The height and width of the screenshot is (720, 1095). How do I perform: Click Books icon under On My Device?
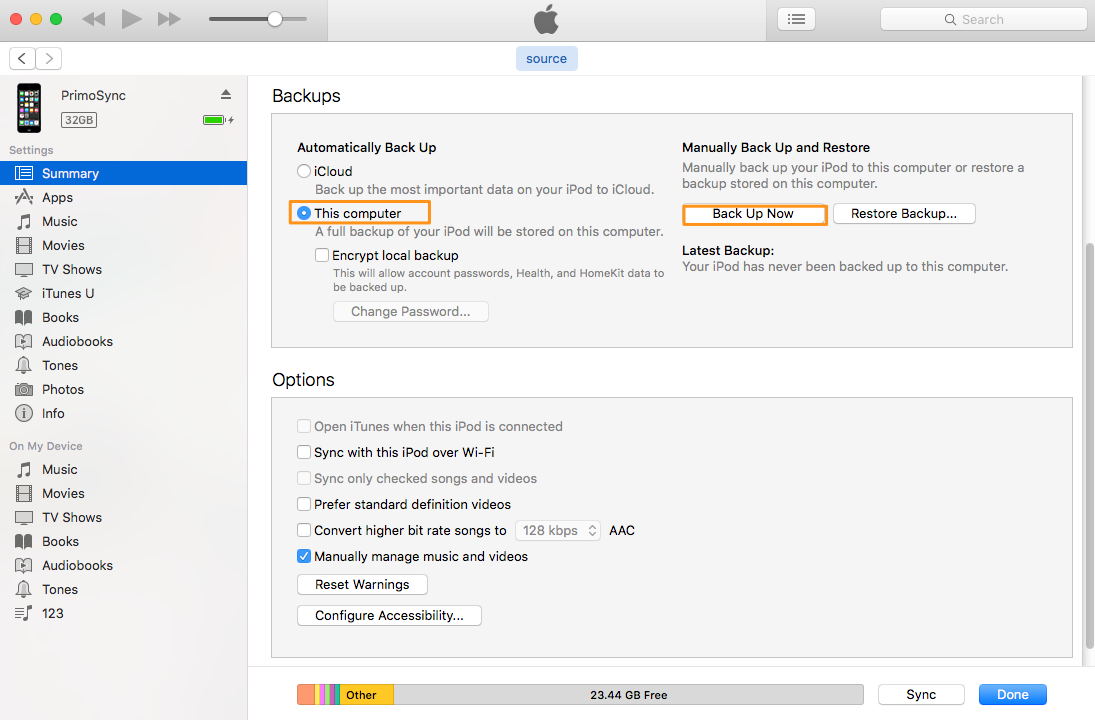(x=24, y=541)
